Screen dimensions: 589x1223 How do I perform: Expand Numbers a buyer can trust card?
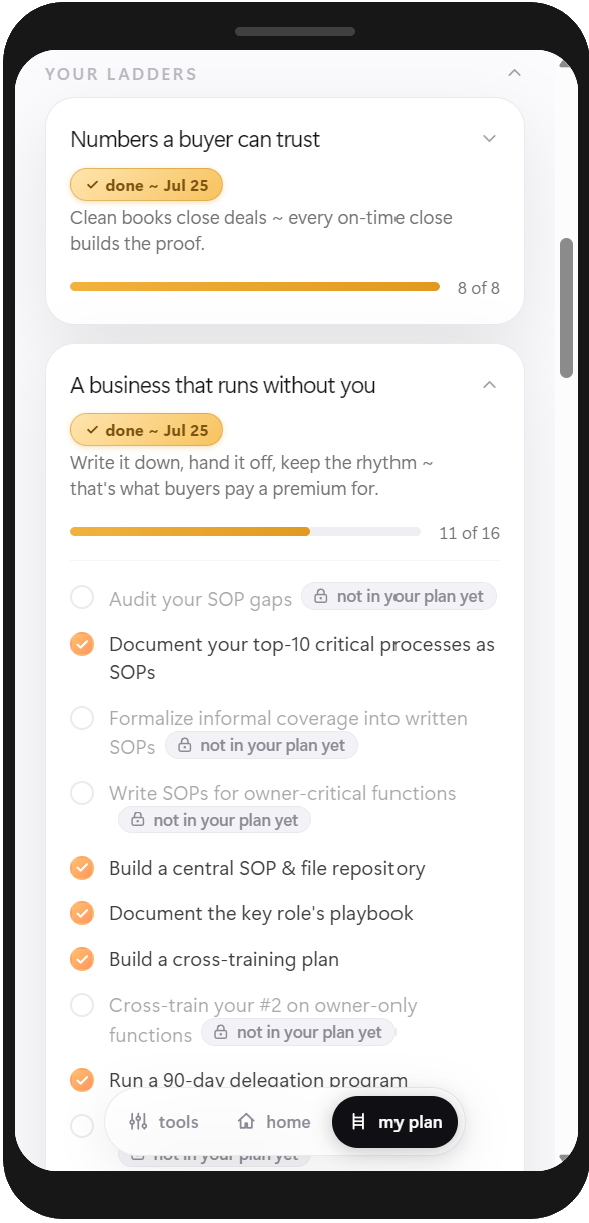coord(489,139)
